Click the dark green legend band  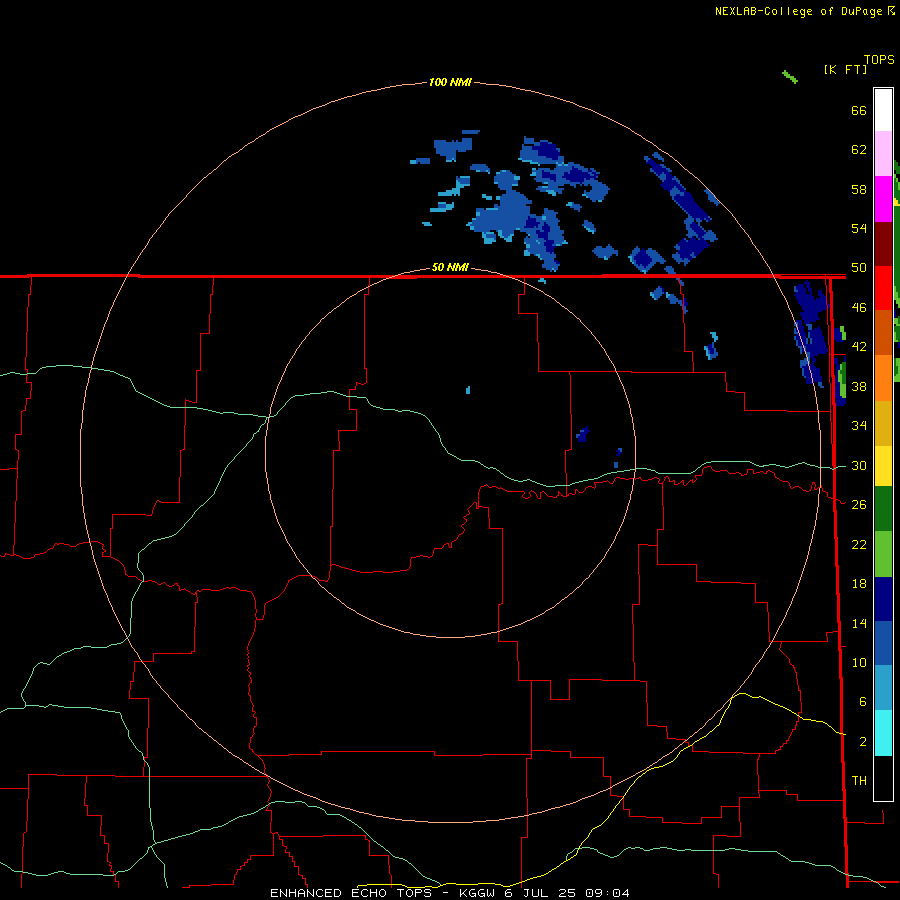coord(883,509)
